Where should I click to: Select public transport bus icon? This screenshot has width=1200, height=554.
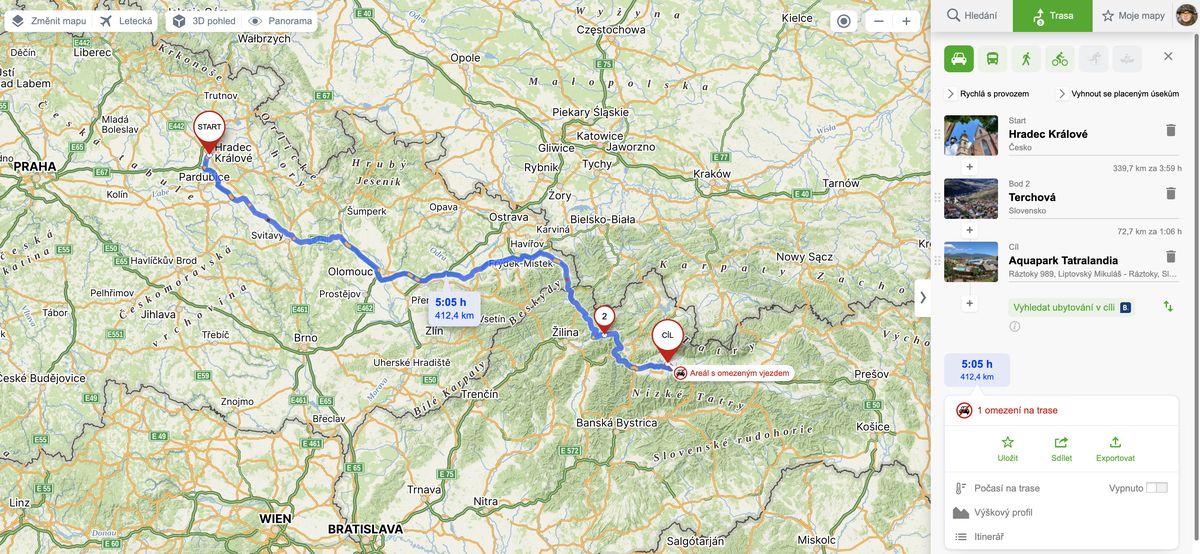[x=993, y=58]
